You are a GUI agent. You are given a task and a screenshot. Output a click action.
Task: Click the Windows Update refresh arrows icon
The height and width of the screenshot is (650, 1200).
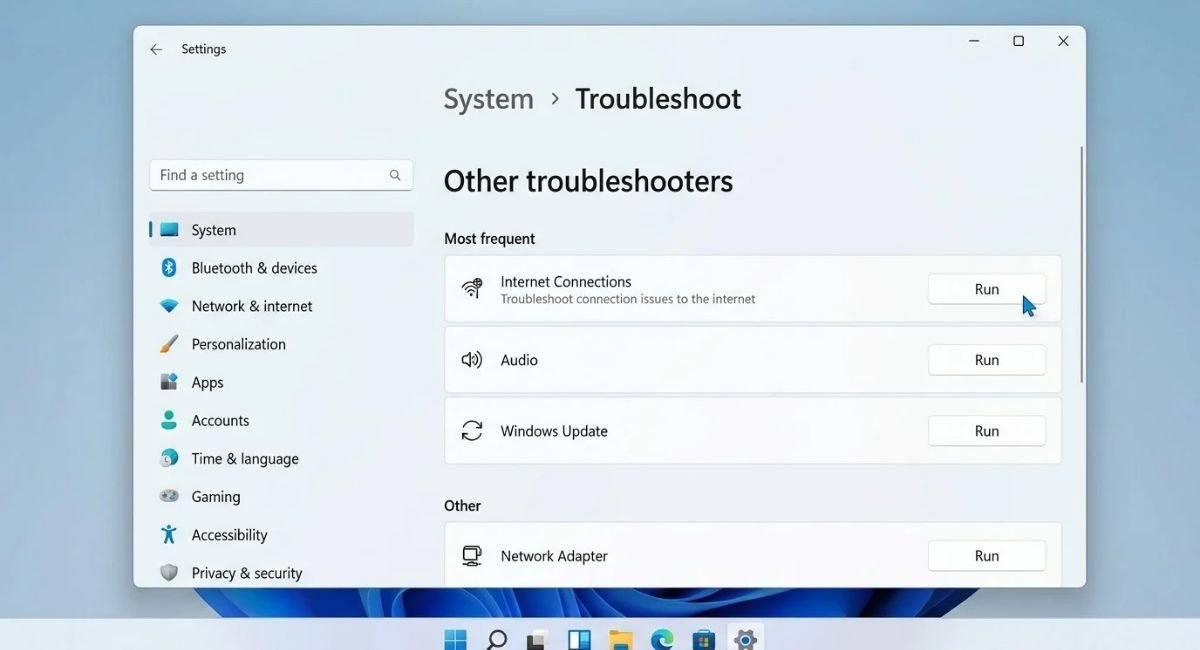pyautogui.click(x=472, y=431)
